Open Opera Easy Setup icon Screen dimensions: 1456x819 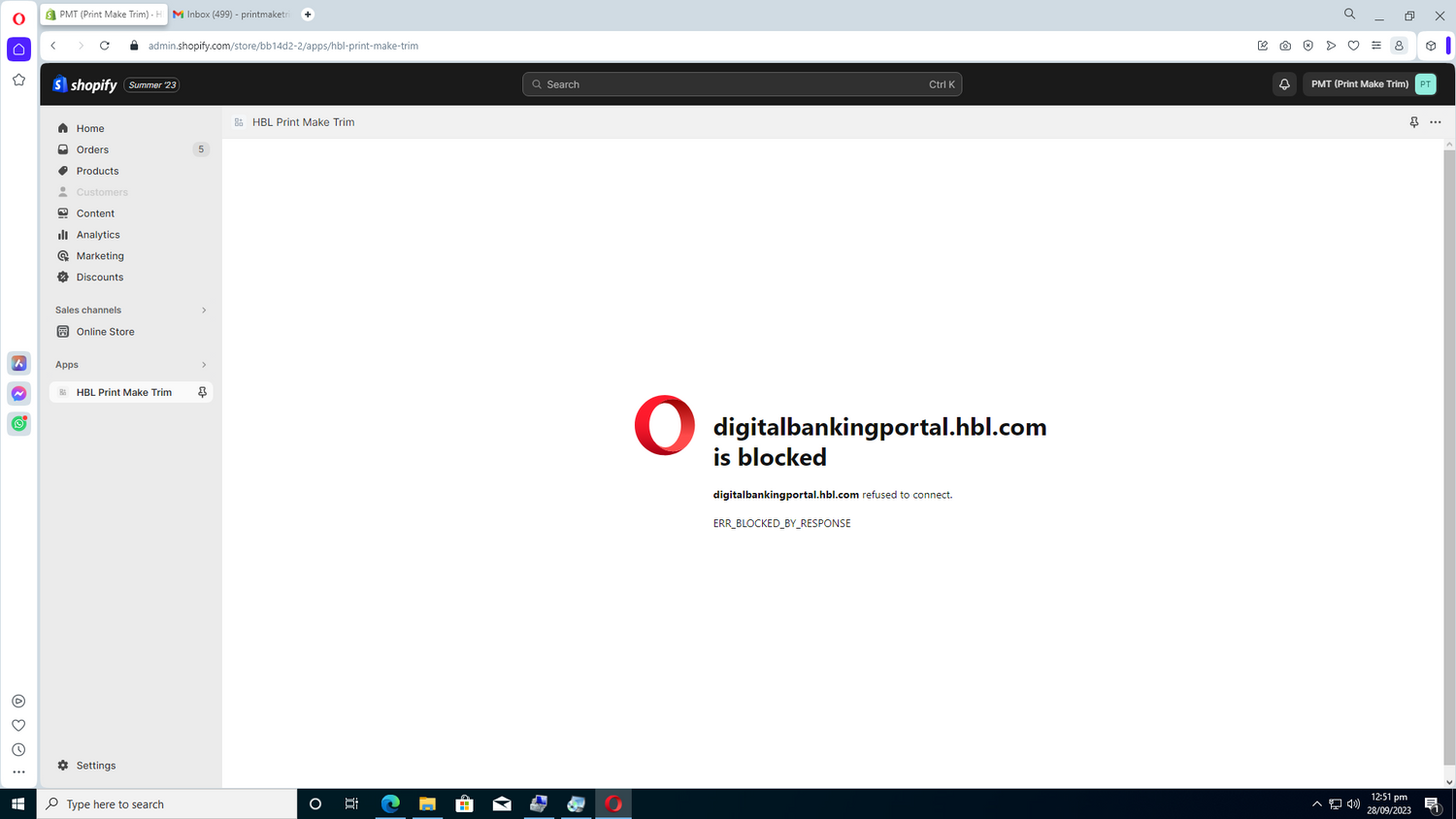(x=1376, y=46)
